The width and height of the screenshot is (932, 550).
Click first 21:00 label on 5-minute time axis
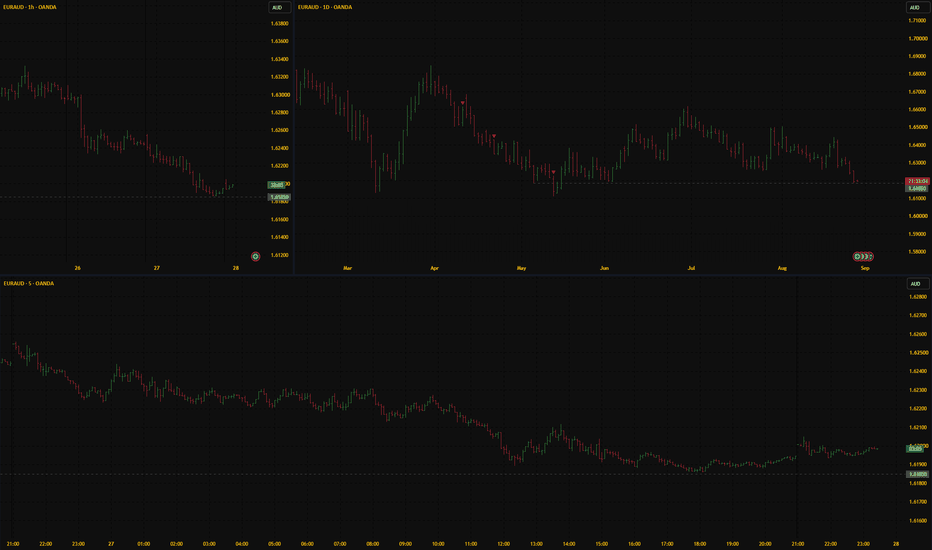[x=13, y=544]
